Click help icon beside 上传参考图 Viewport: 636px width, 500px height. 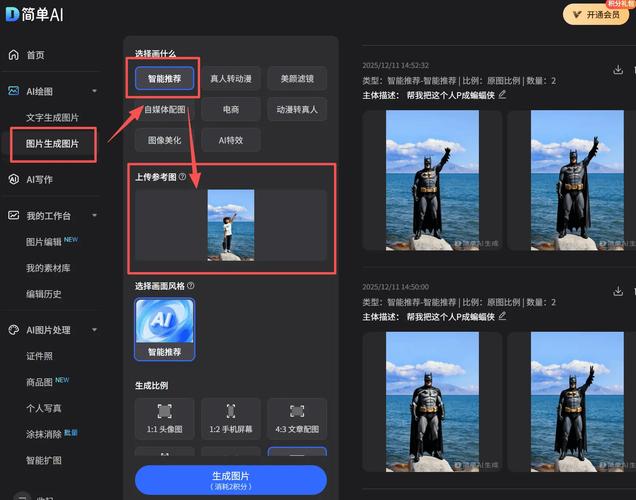pyautogui.click(x=183, y=176)
